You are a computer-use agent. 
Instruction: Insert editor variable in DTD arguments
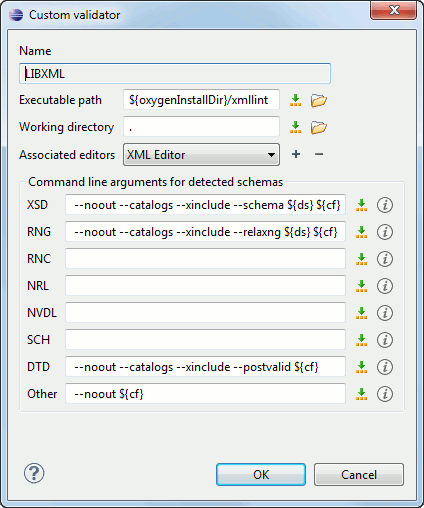(361, 367)
